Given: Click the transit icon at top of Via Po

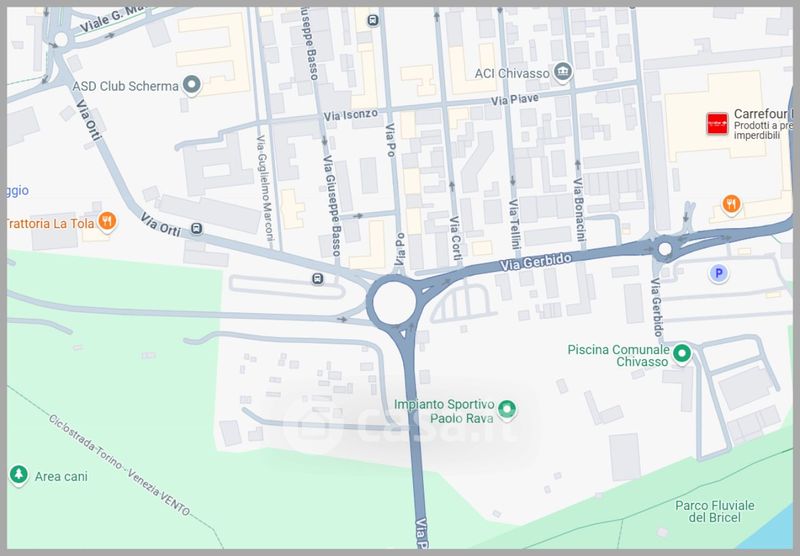Looking at the screenshot, I should pos(373,20).
